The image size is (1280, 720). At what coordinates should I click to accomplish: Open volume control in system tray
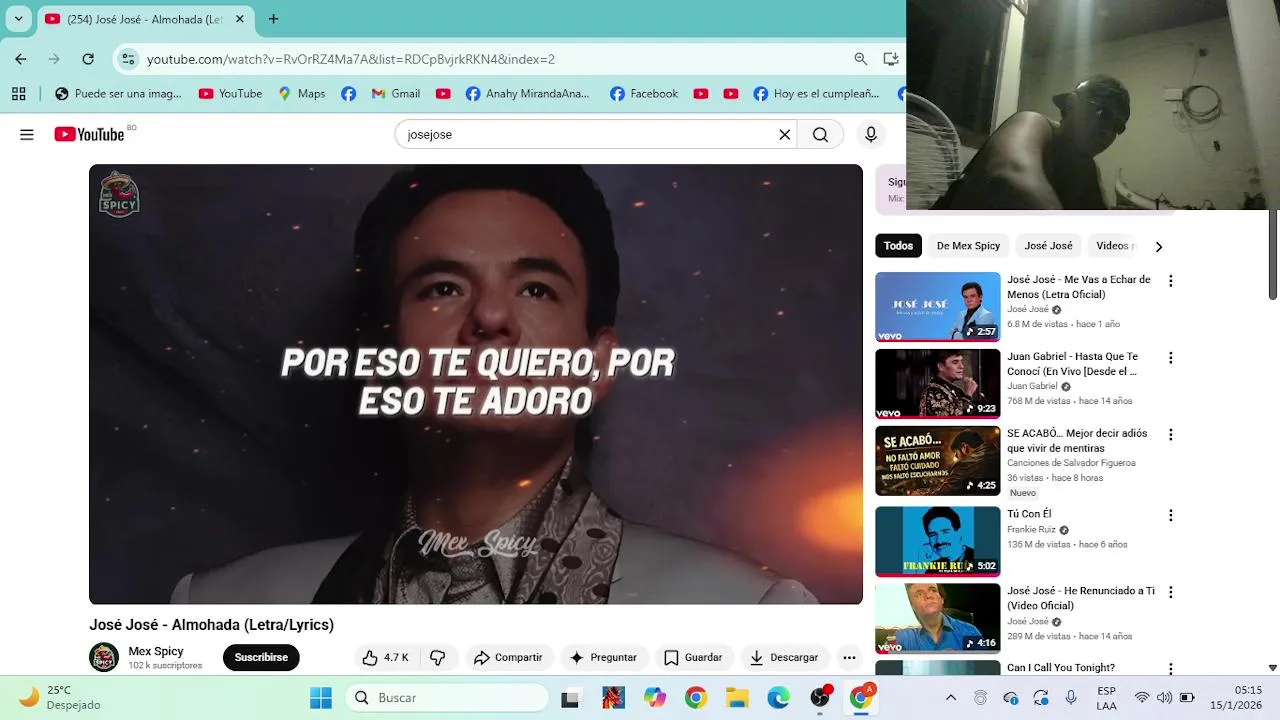point(1164,697)
